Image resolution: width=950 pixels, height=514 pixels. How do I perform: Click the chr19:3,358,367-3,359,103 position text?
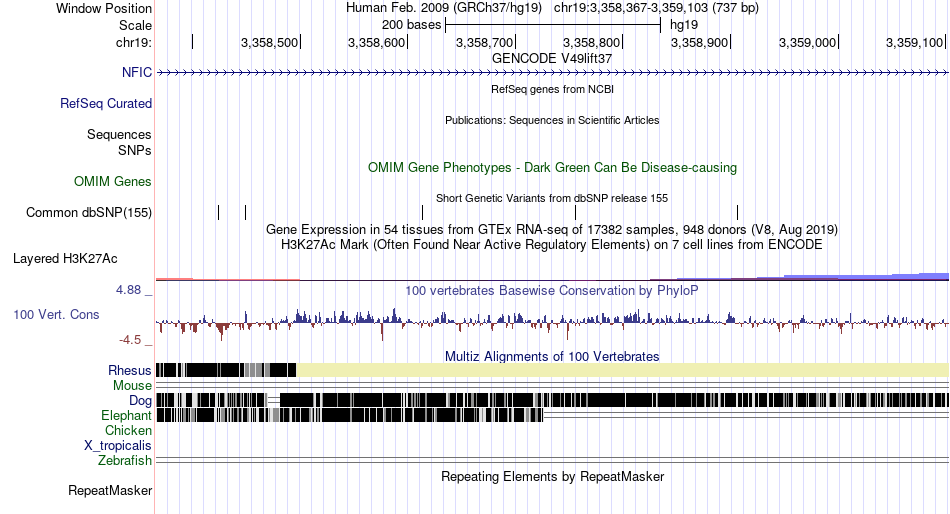tap(656, 8)
